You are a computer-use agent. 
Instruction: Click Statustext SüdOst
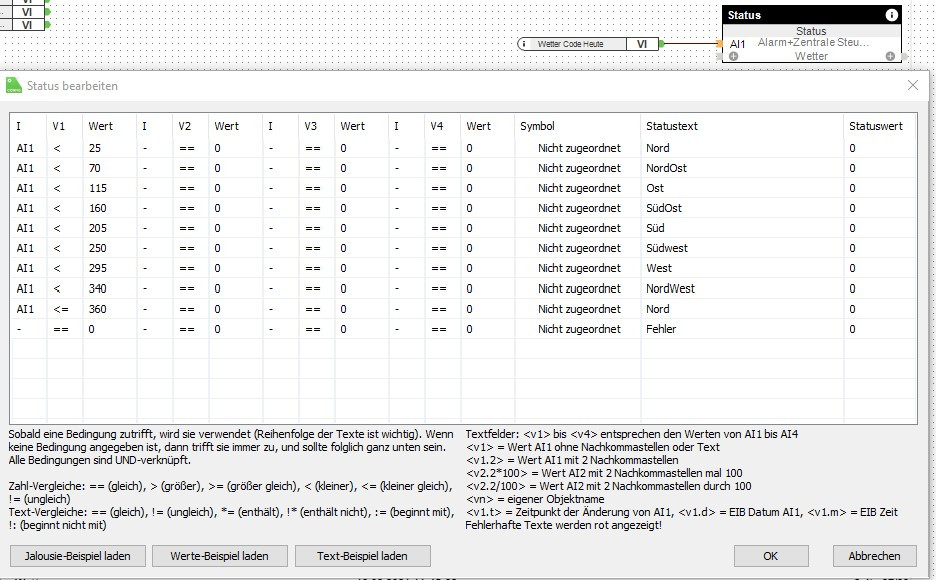pos(664,208)
